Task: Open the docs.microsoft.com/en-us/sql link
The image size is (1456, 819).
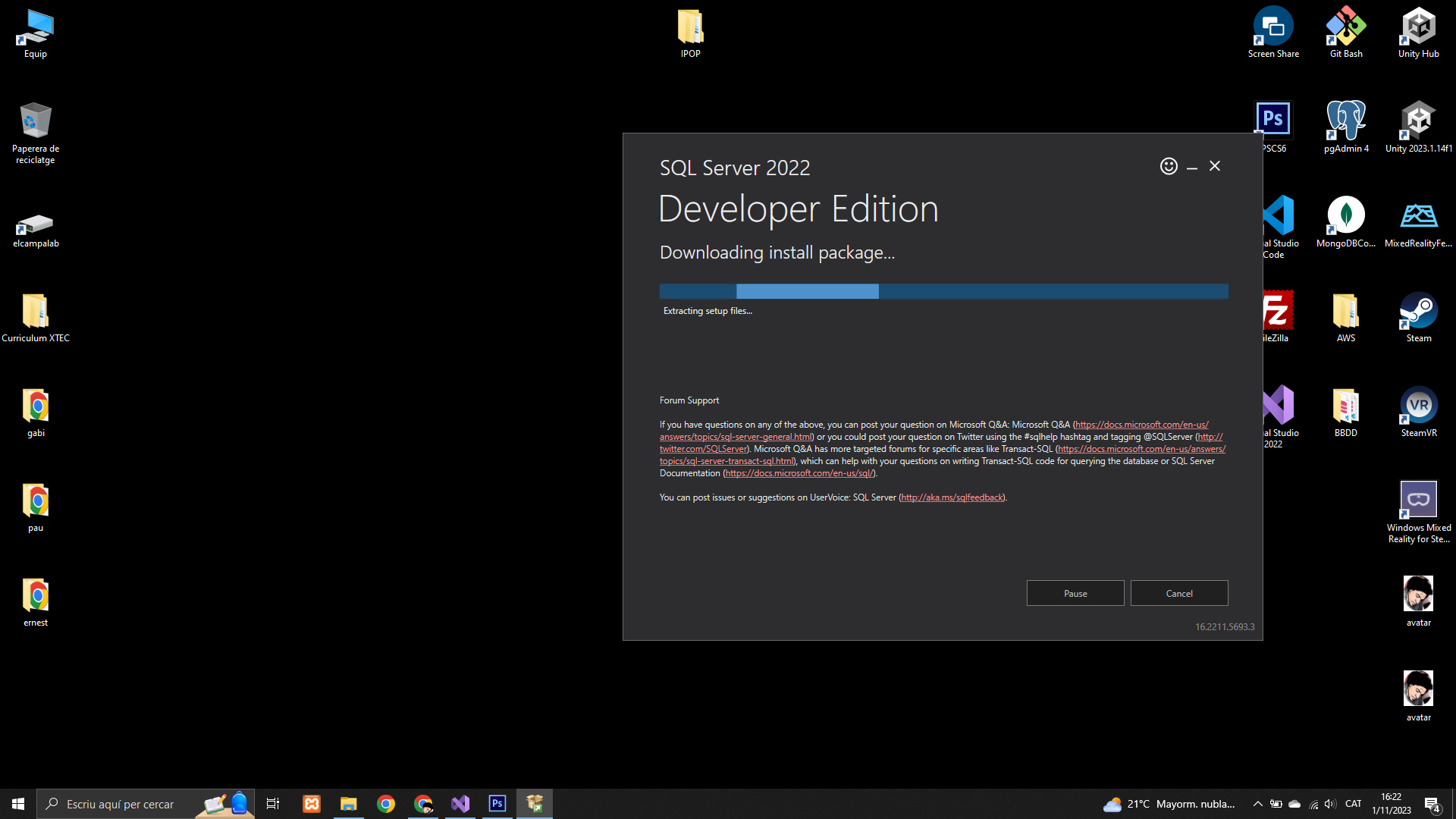Action: (799, 473)
